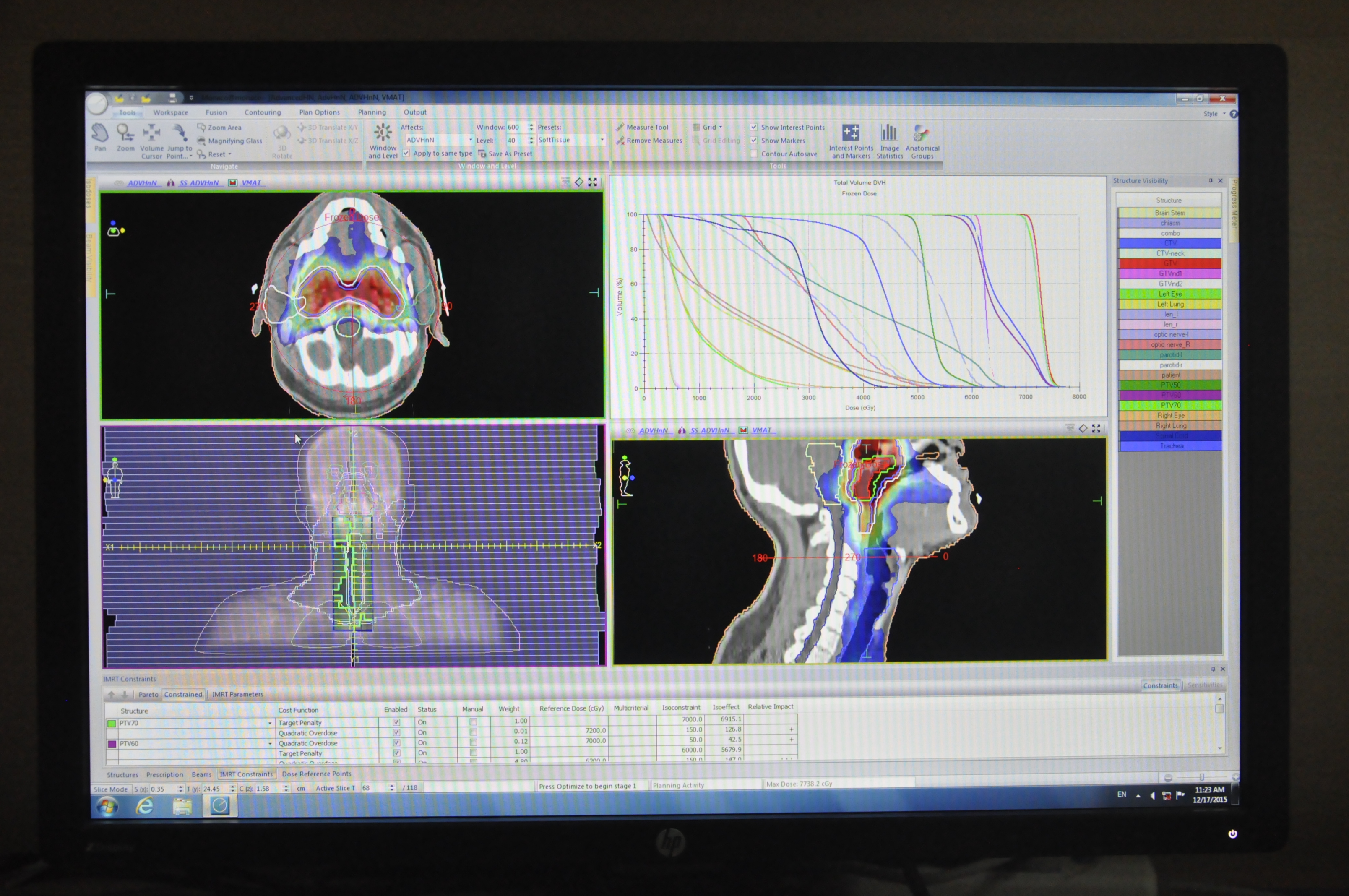This screenshot has height=896, width=1349.
Task: Open the Presets SoftTissue dropdown
Action: click(x=602, y=140)
